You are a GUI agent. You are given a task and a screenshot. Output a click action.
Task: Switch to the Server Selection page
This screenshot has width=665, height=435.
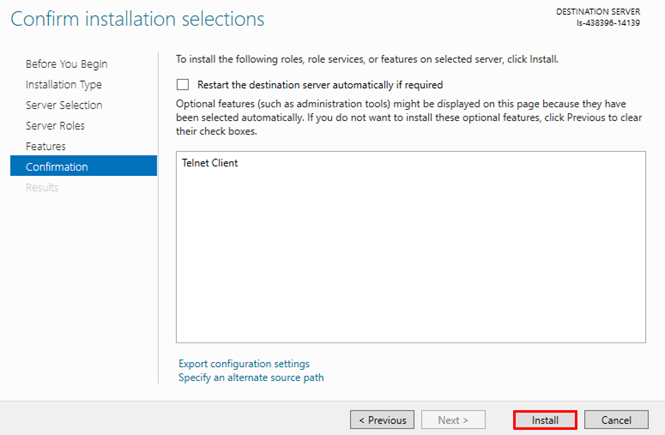click(x=63, y=105)
